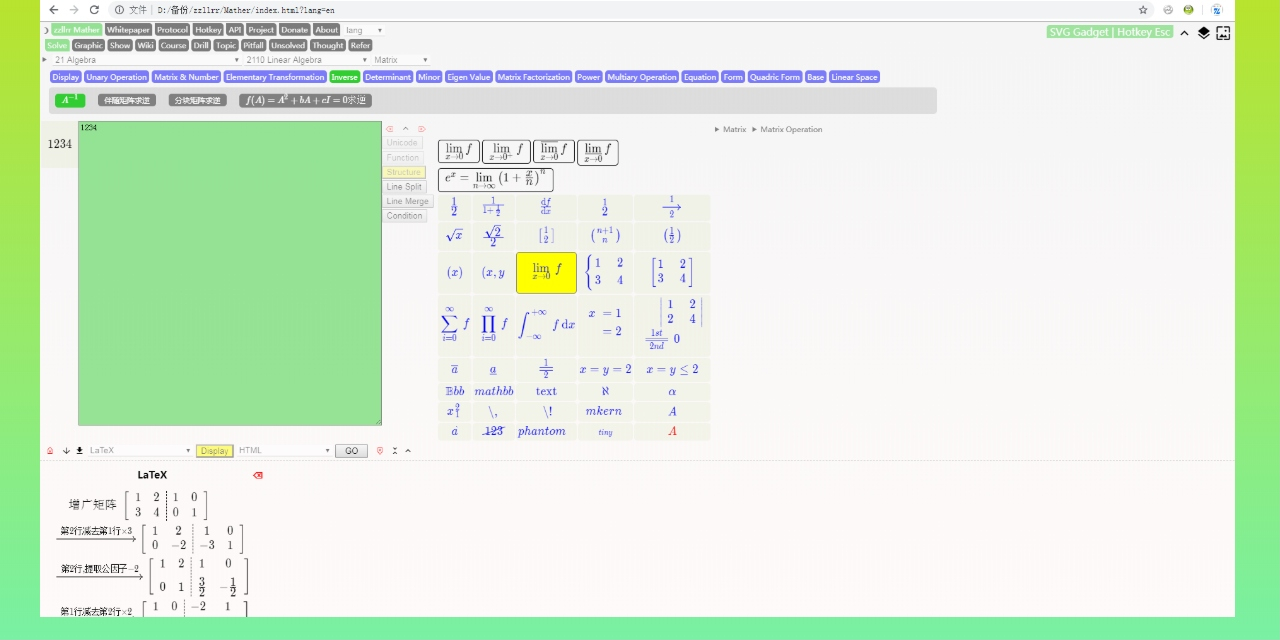Click the image frame icon at top right
The width and height of the screenshot is (1280, 640).
point(1223,33)
